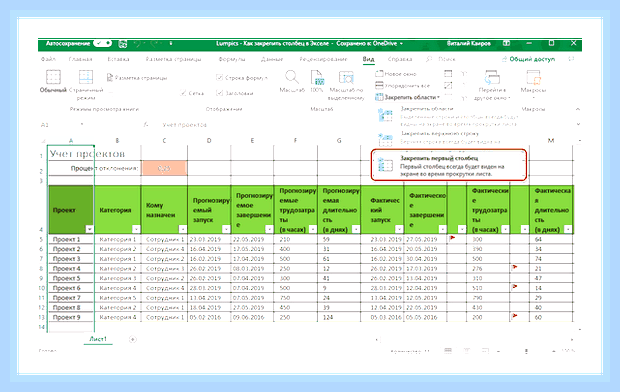Click Масштаб по выделенному icon

pyautogui.click(x=346, y=78)
